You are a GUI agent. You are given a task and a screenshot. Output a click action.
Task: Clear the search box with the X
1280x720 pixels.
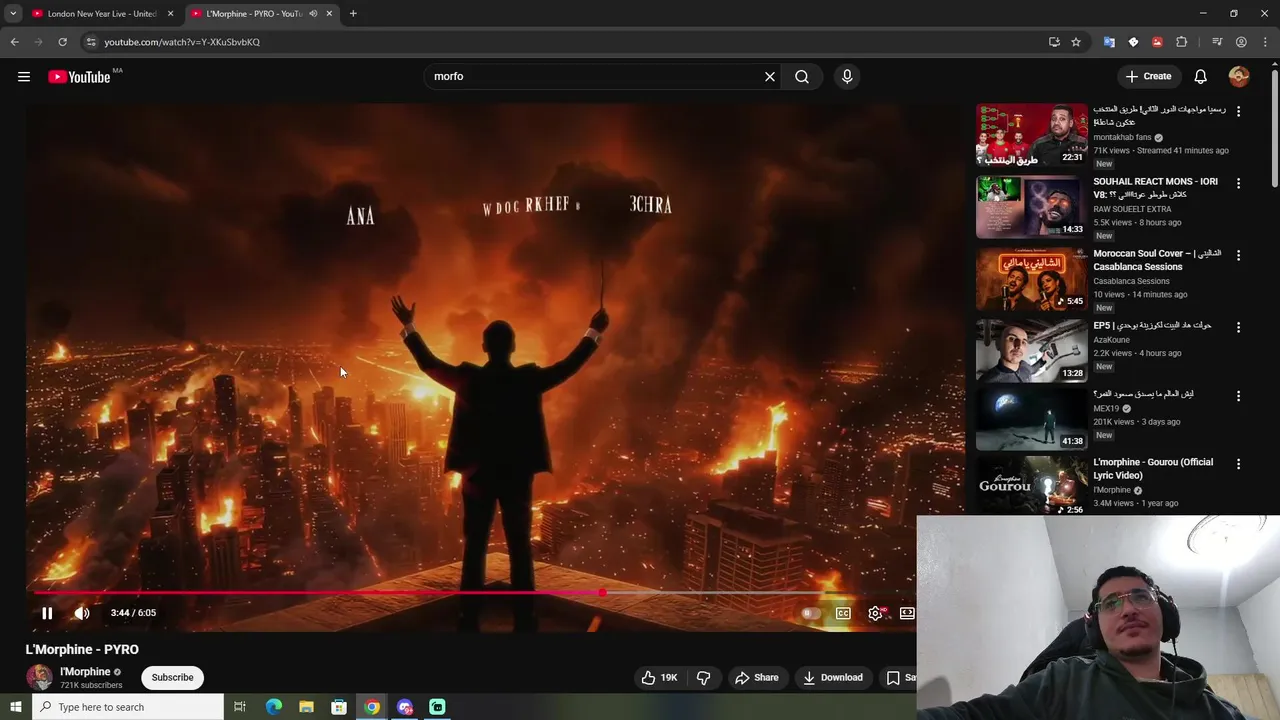[770, 77]
